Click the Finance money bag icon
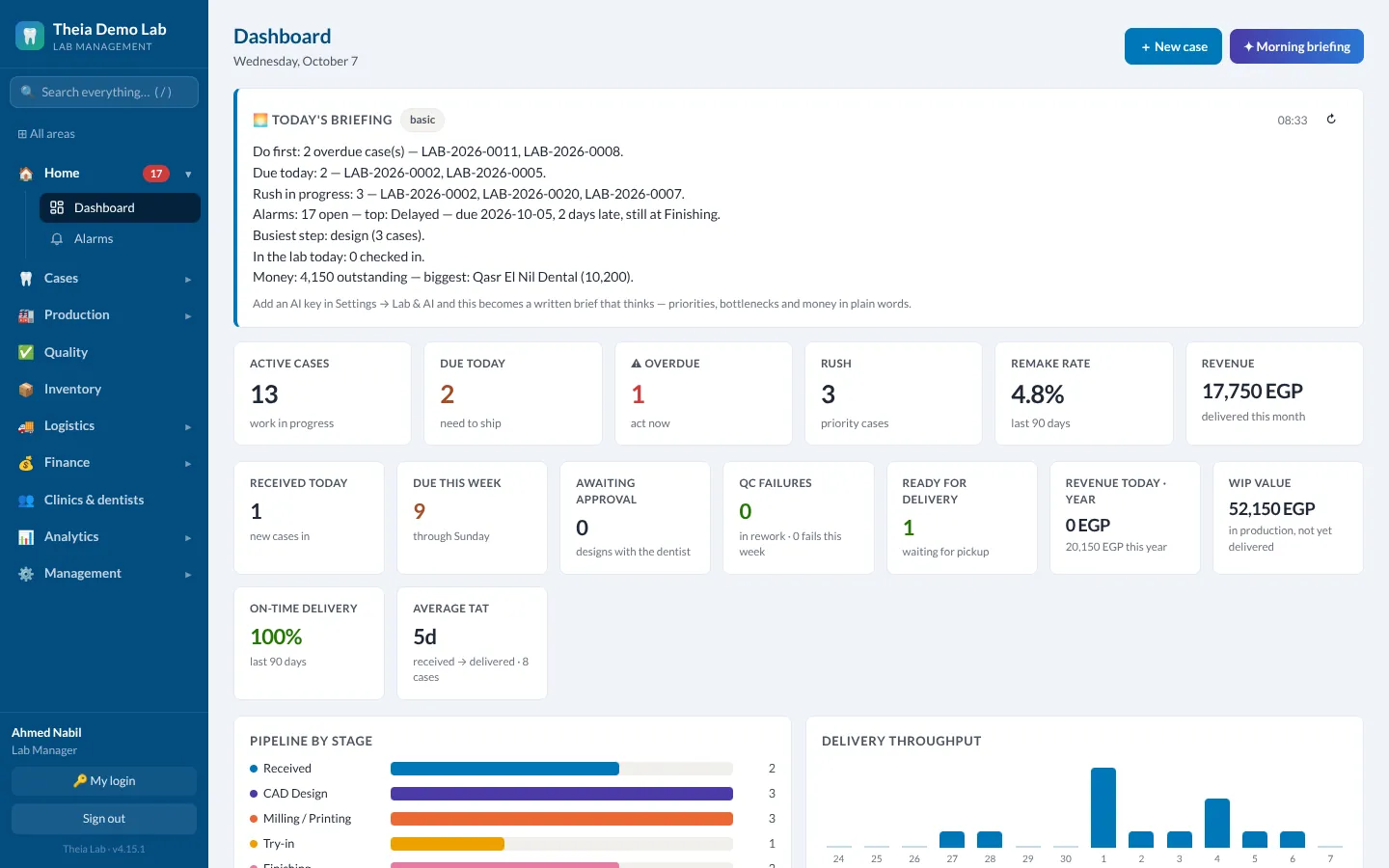The image size is (1389, 868). point(26,463)
